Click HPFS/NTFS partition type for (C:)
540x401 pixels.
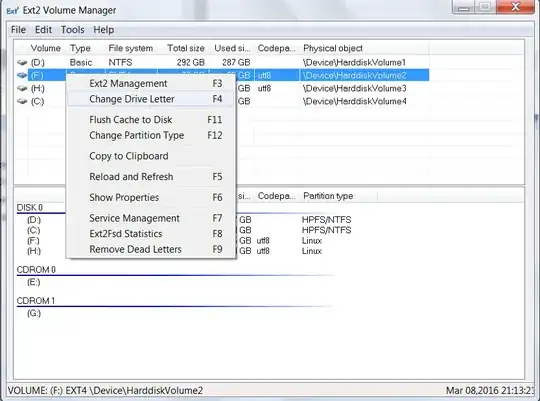click(326, 230)
